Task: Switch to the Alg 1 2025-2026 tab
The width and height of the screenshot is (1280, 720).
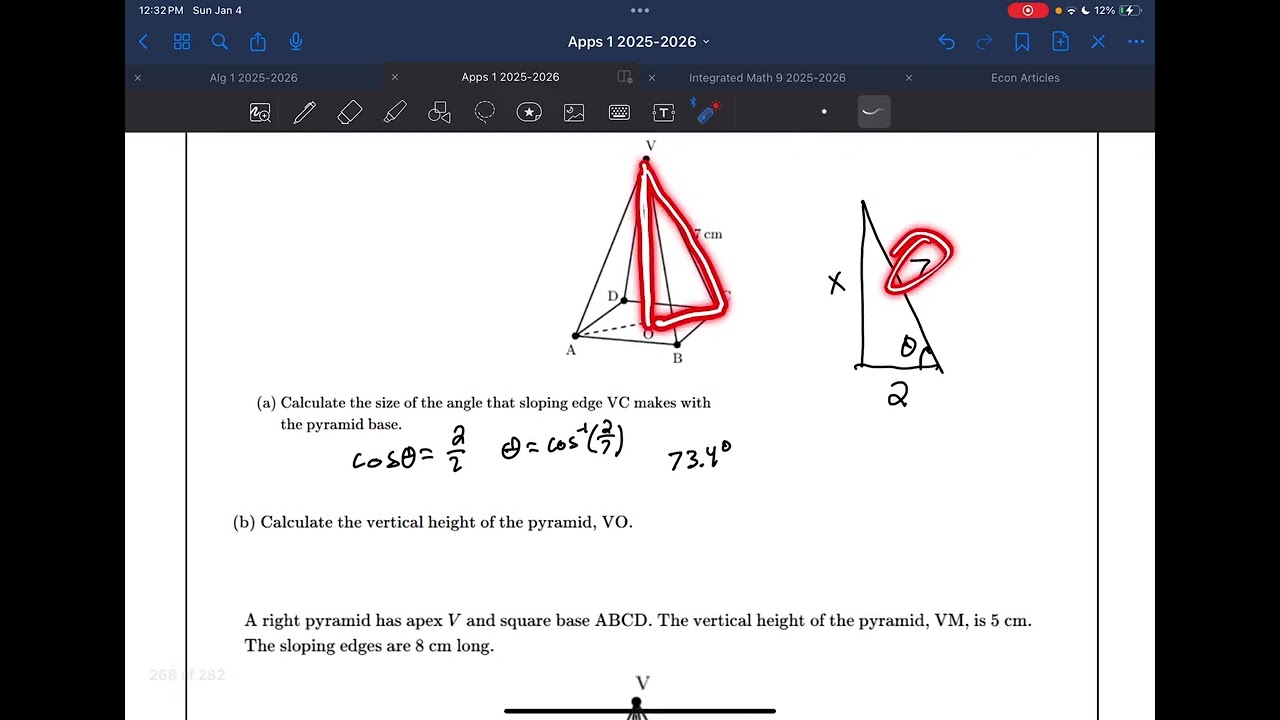Action: [x=253, y=78]
